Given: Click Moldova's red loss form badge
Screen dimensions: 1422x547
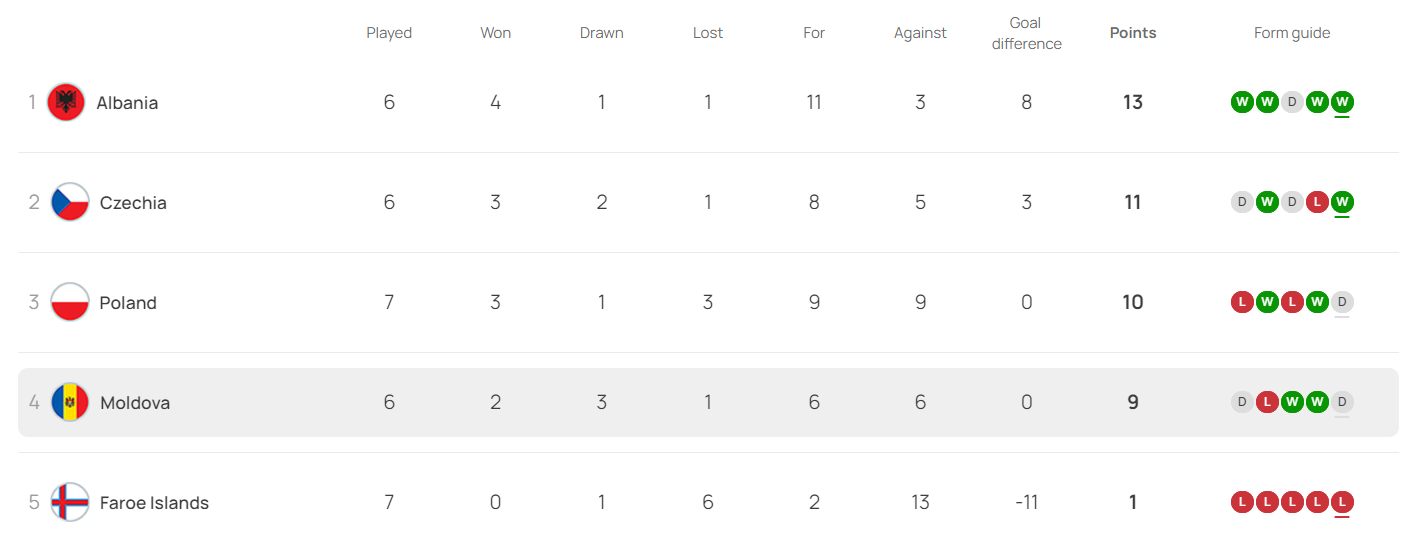Looking at the screenshot, I should [x=1267, y=402].
